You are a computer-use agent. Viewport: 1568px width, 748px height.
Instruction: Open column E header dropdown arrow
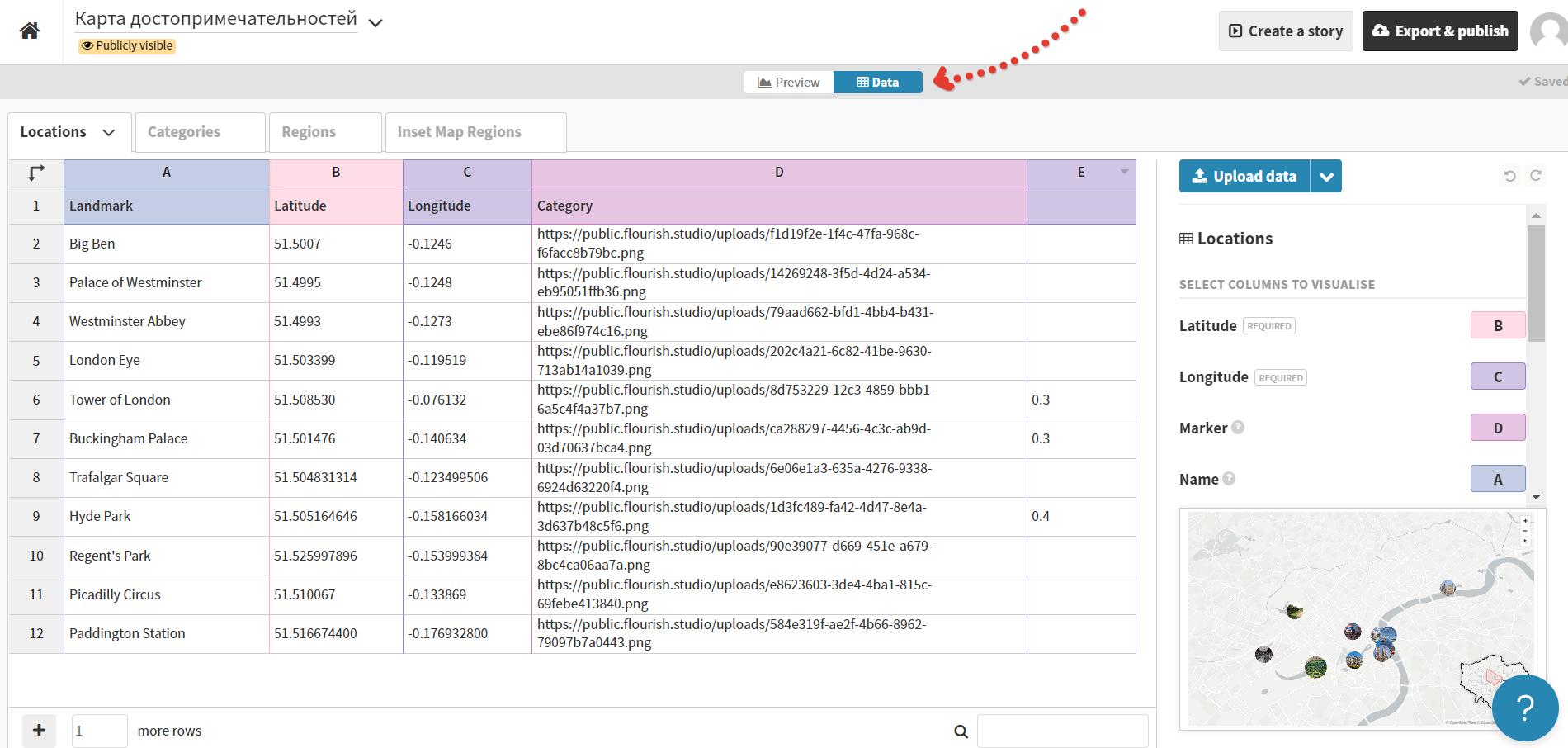pos(1124,172)
